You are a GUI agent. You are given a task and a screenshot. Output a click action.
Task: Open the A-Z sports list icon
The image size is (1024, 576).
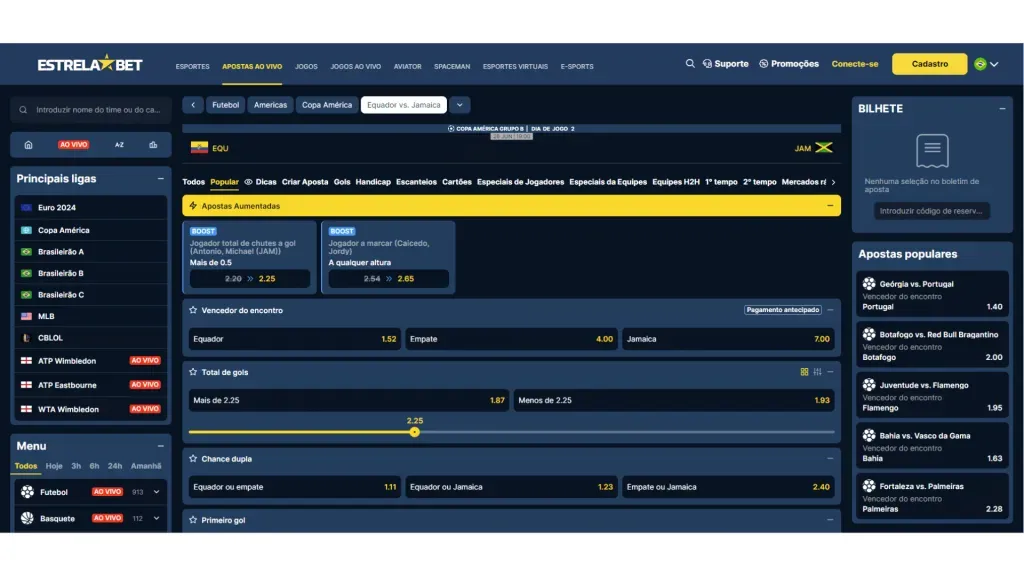[x=119, y=145]
